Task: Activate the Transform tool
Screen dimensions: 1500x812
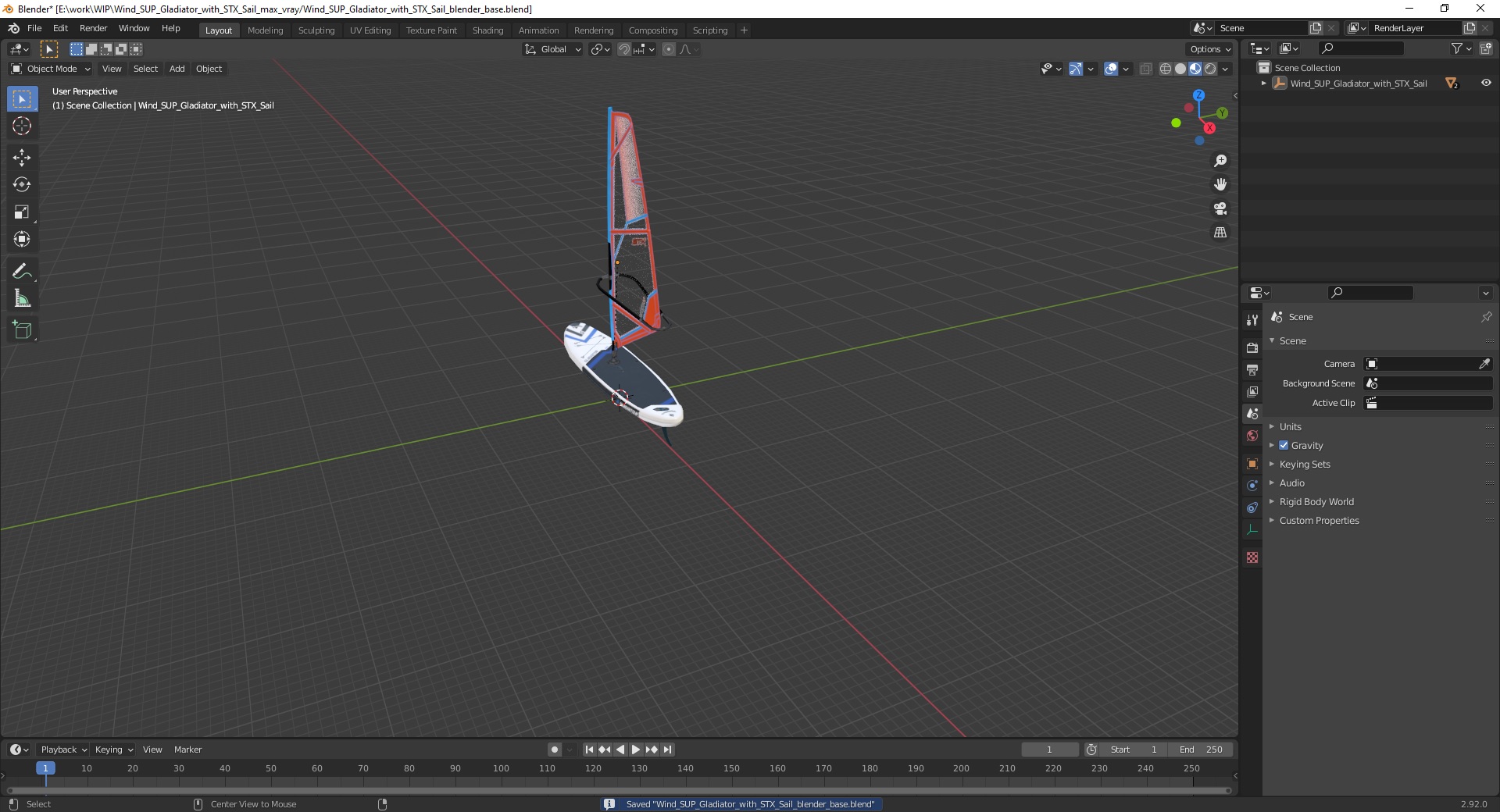Action: [x=22, y=240]
